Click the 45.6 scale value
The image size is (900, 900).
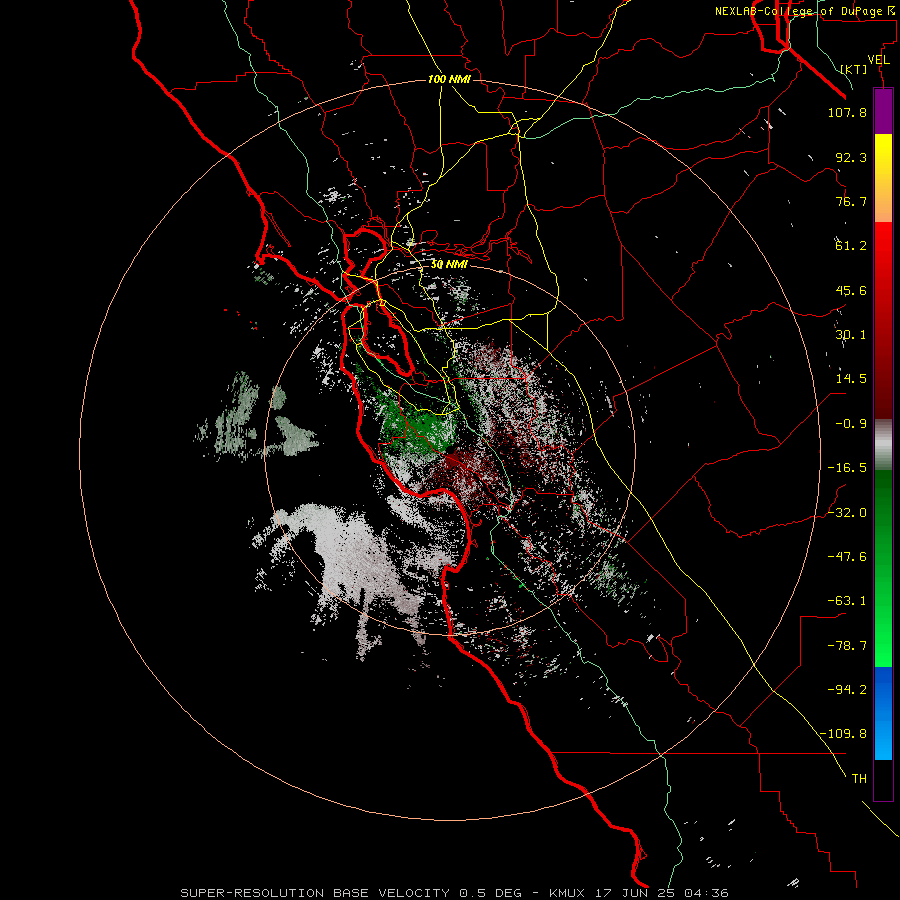click(851, 290)
